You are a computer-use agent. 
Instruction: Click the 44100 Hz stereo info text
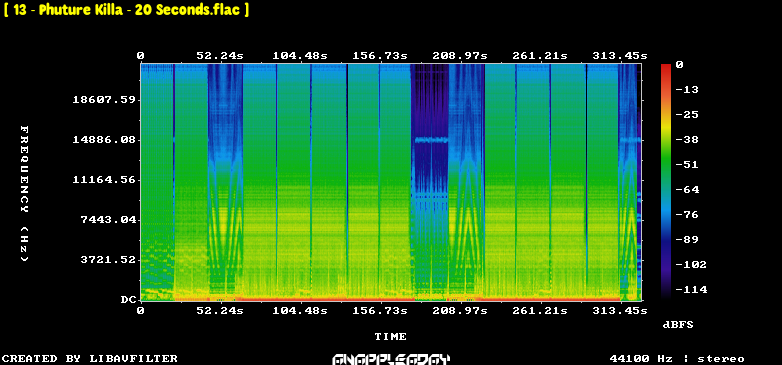pyautogui.click(x=677, y=359)
